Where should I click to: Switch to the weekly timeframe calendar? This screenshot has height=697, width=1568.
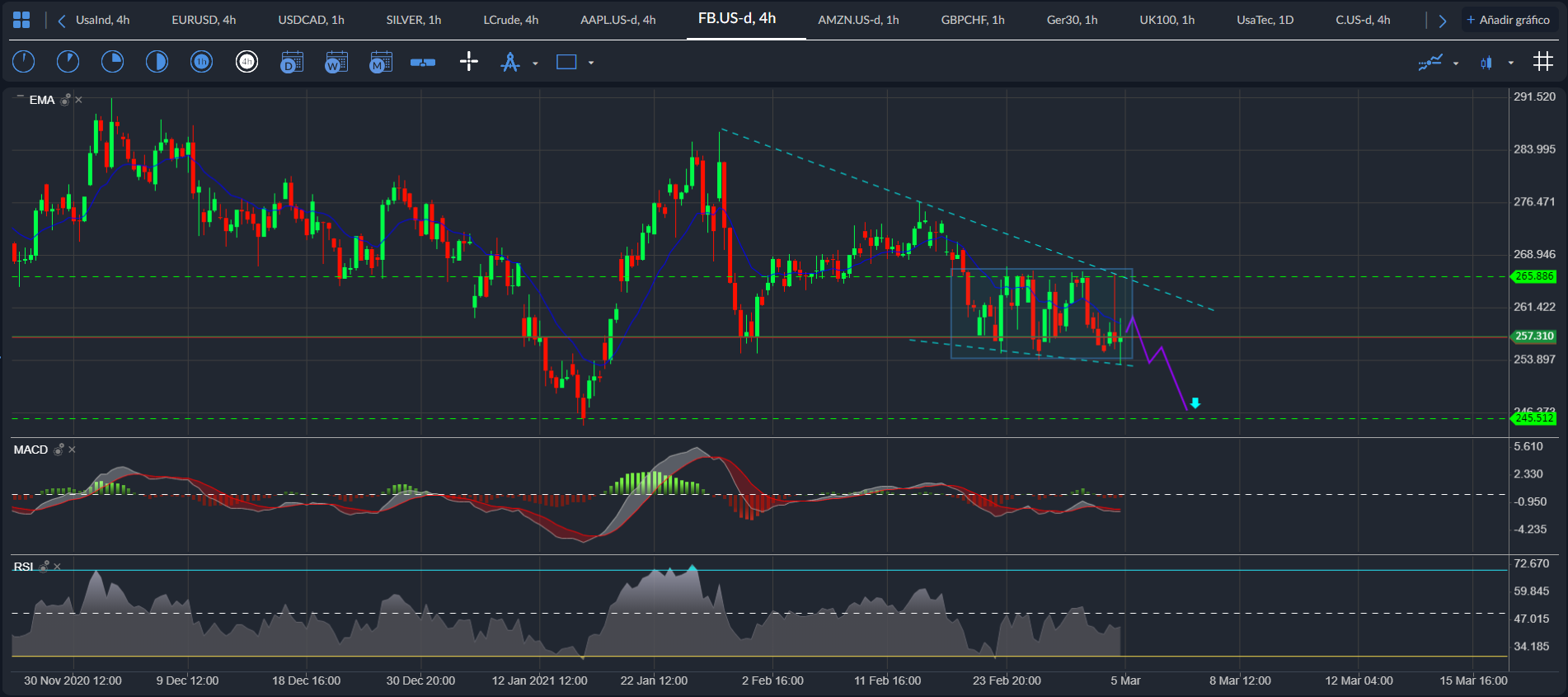(x=336, y=62)
